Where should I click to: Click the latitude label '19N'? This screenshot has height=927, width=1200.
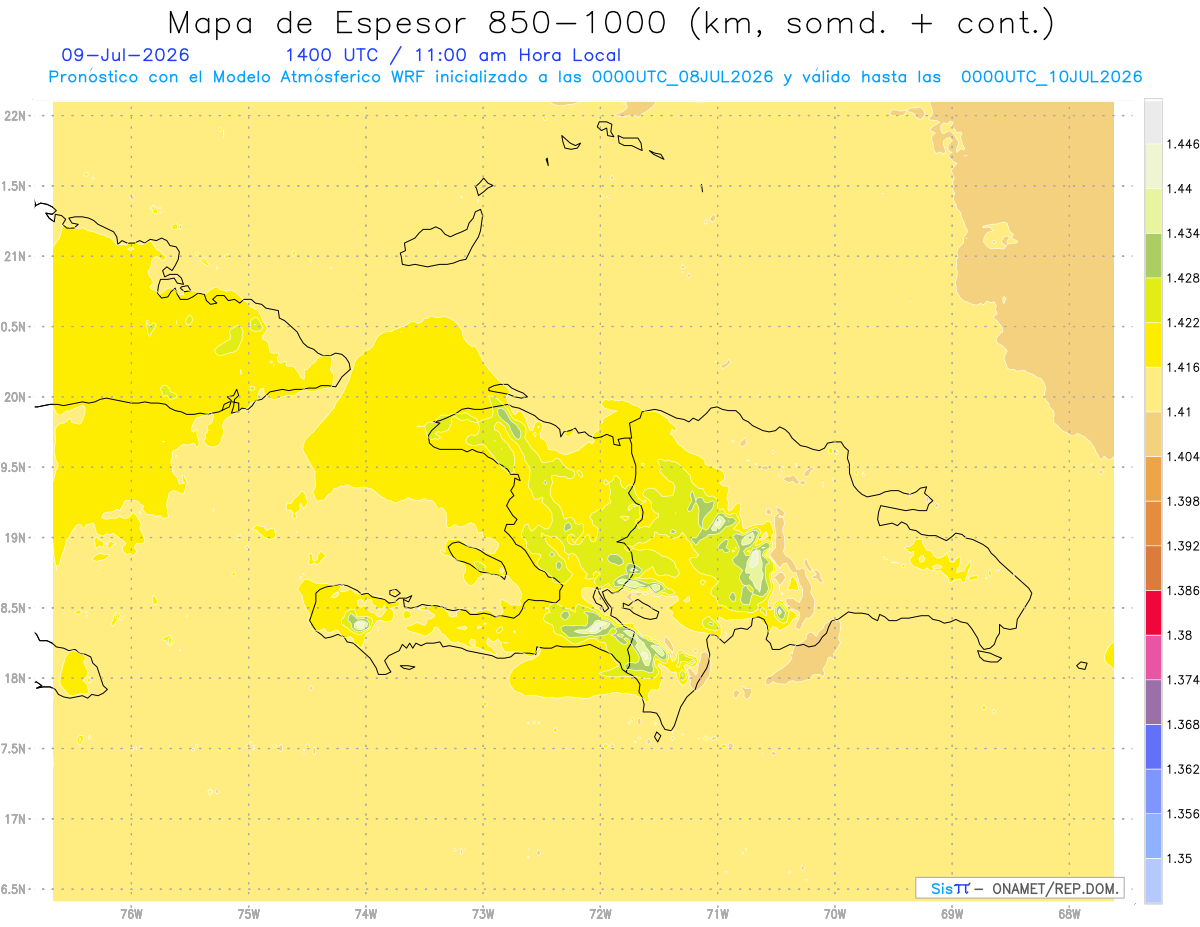[17, 537]
